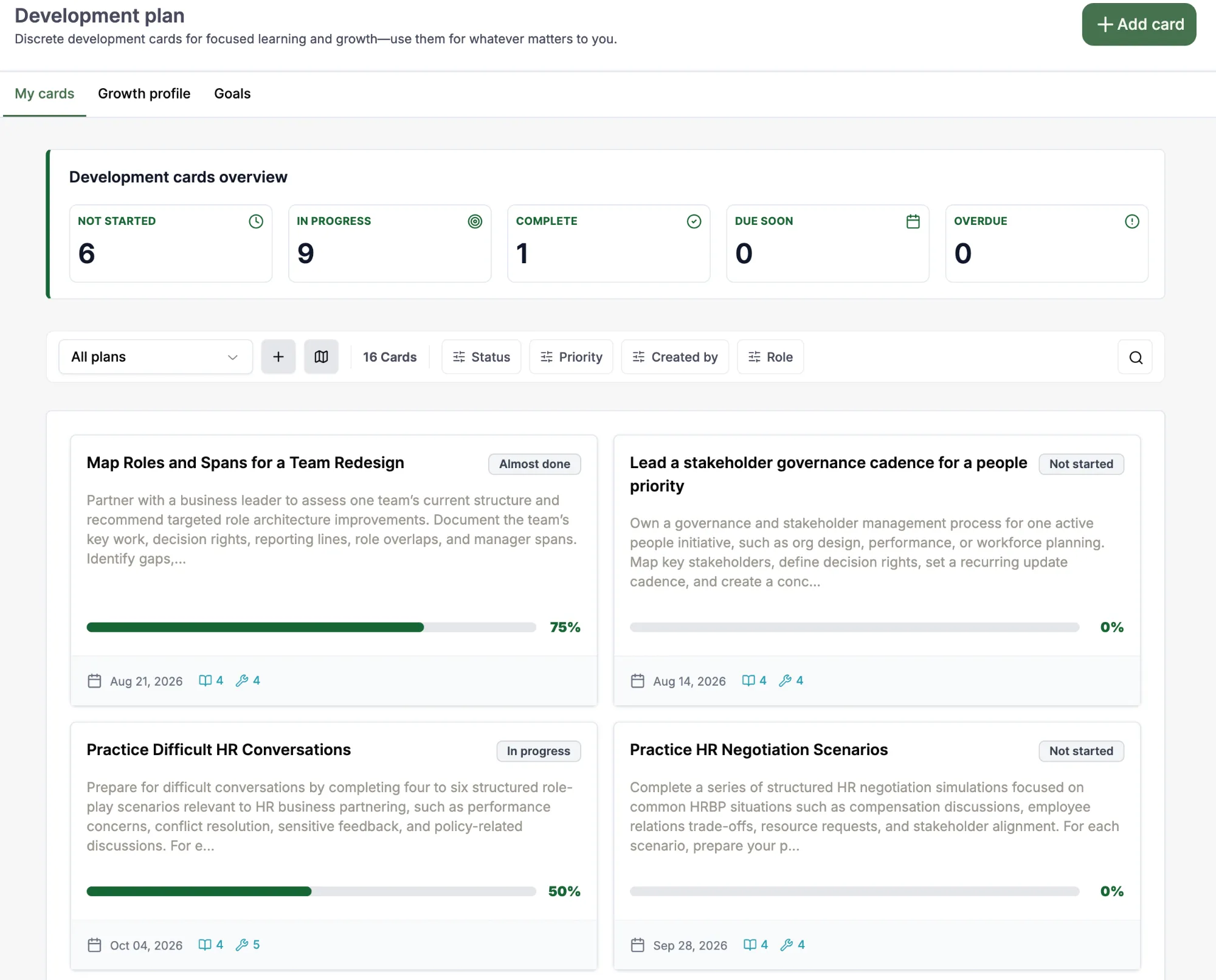This screenshot has width=1216, height=980.
Task: Select the My cards tab
Action: pos(44,94)
